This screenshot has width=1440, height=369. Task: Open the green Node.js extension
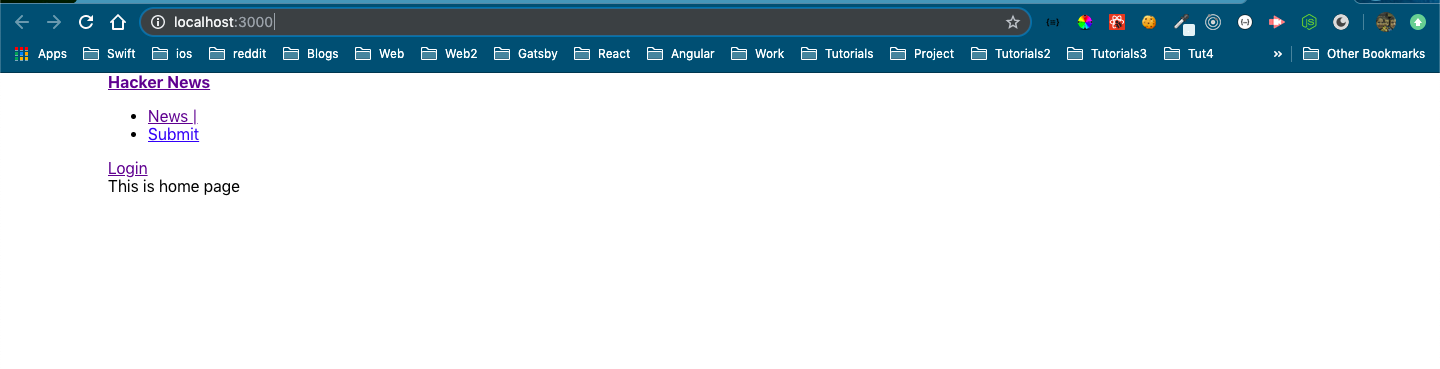[1309, 22]
